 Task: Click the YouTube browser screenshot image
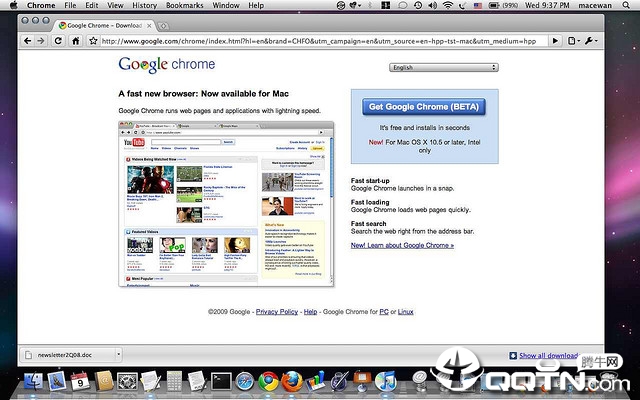pos(226,204)
